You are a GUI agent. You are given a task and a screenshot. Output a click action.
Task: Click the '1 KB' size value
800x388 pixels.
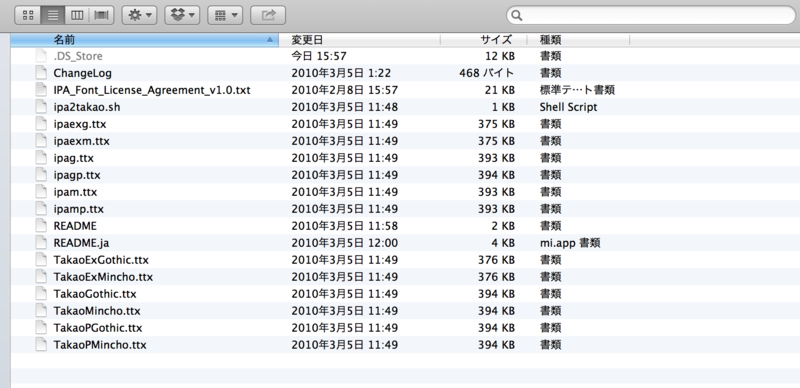point(503,107)
